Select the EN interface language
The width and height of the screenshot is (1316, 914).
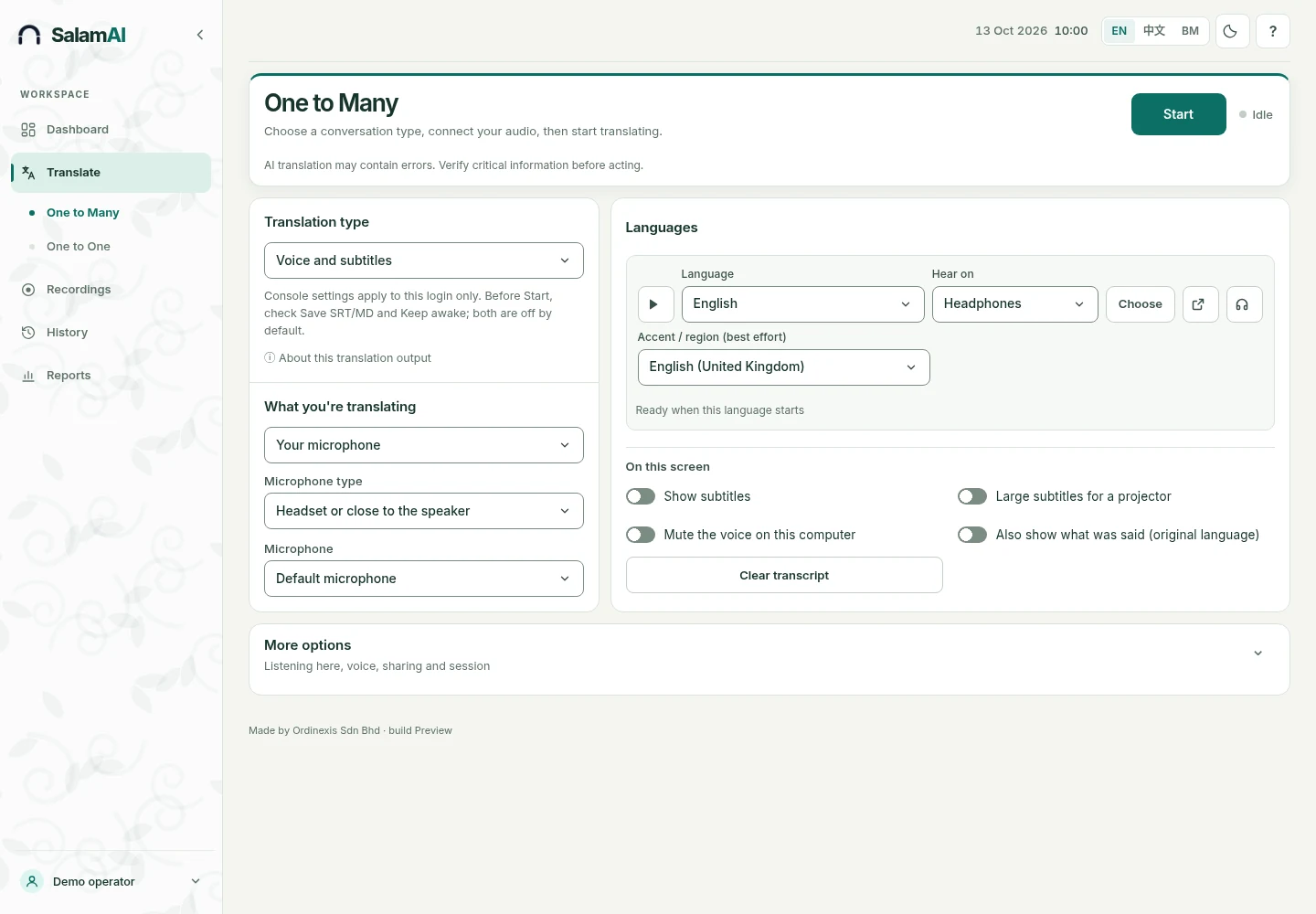tap(1120, 31)
